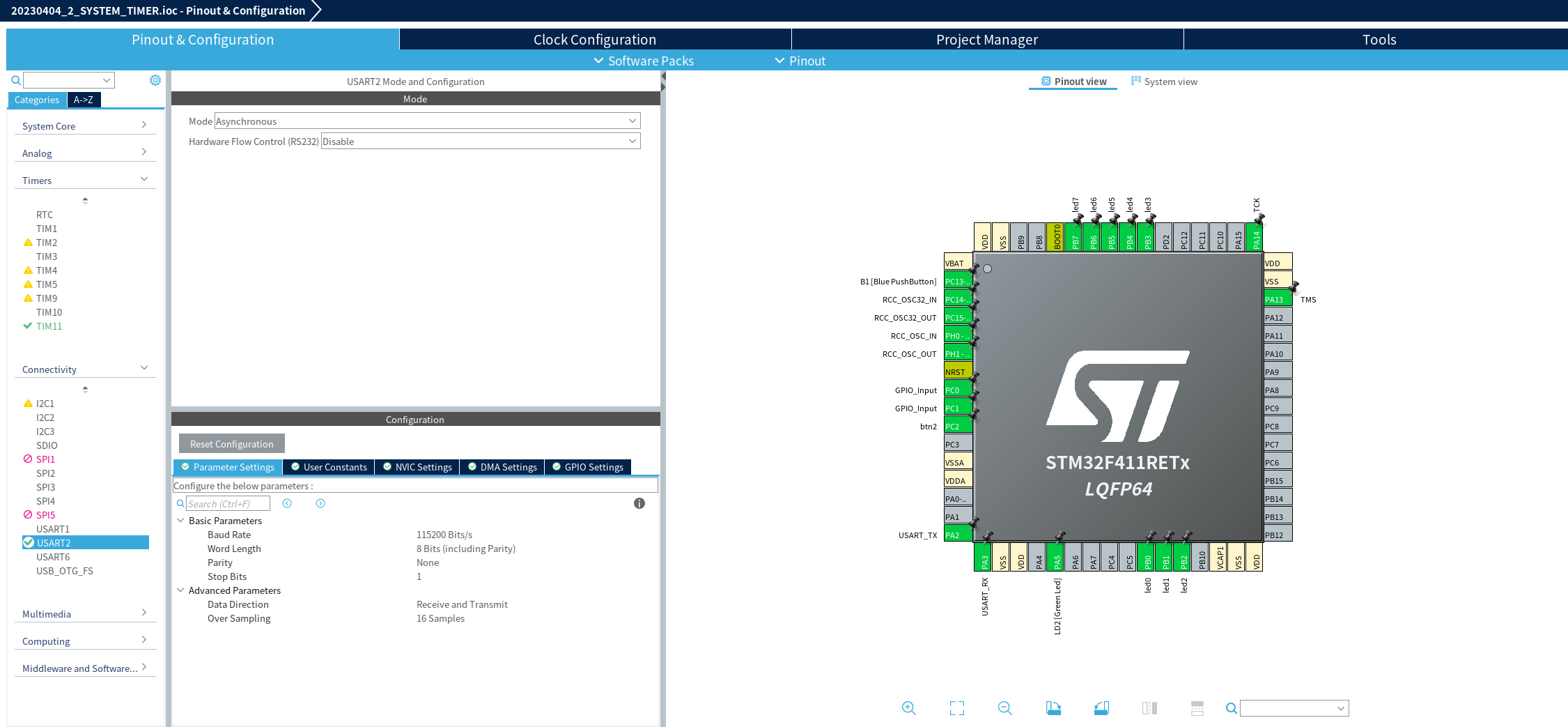This screenshot has height=727, width=1568.
Task: Click the next search result arrow
Action: pyautogui.click(x=320, y=503)
